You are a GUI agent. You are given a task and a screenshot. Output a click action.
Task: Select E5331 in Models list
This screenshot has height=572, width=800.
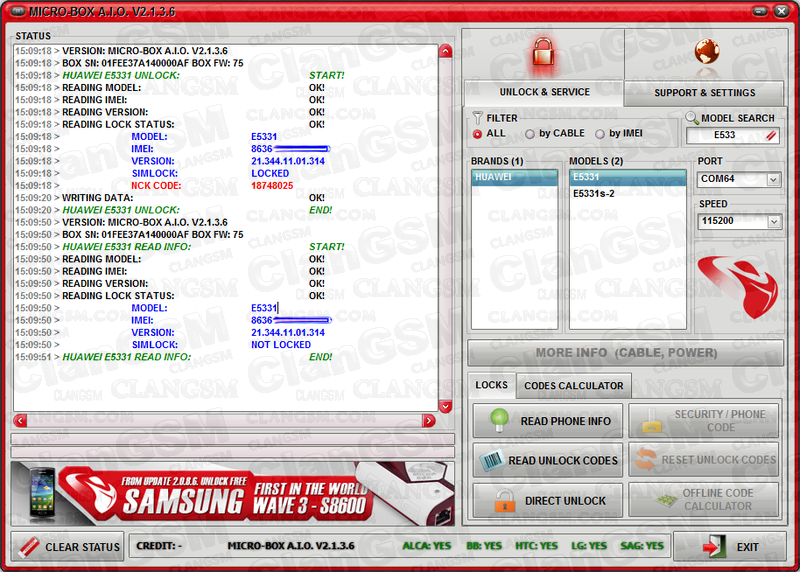click(x=628, y=177)
